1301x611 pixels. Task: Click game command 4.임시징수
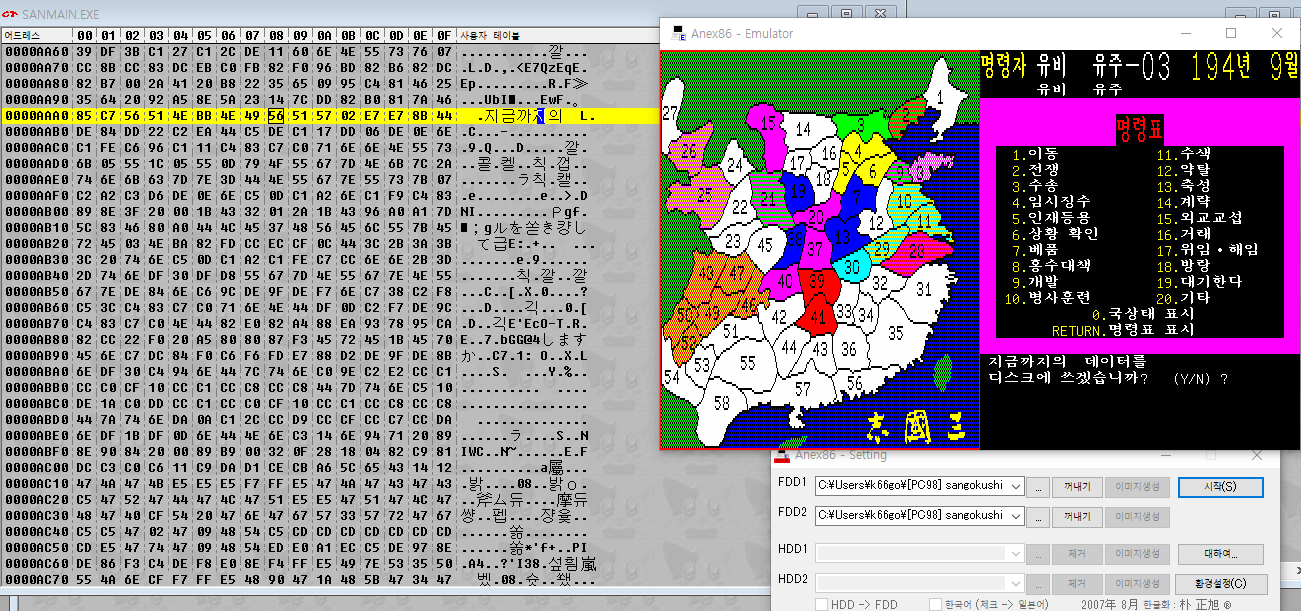[1051, 202]
